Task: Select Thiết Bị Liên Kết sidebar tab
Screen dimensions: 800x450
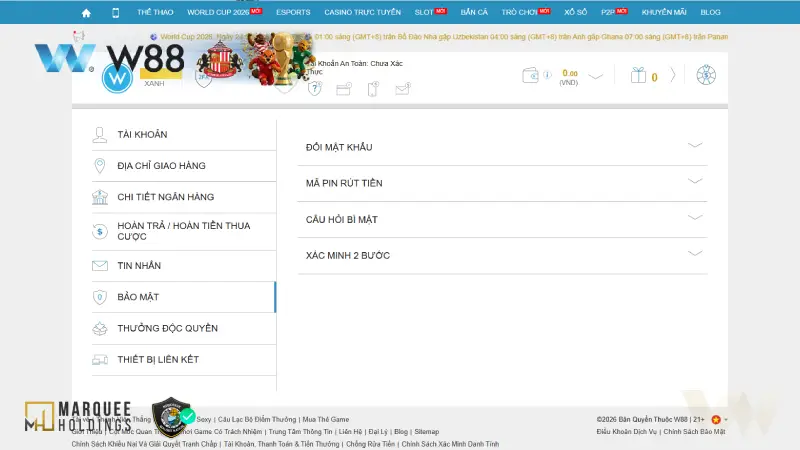Action: tap(184, 360)
